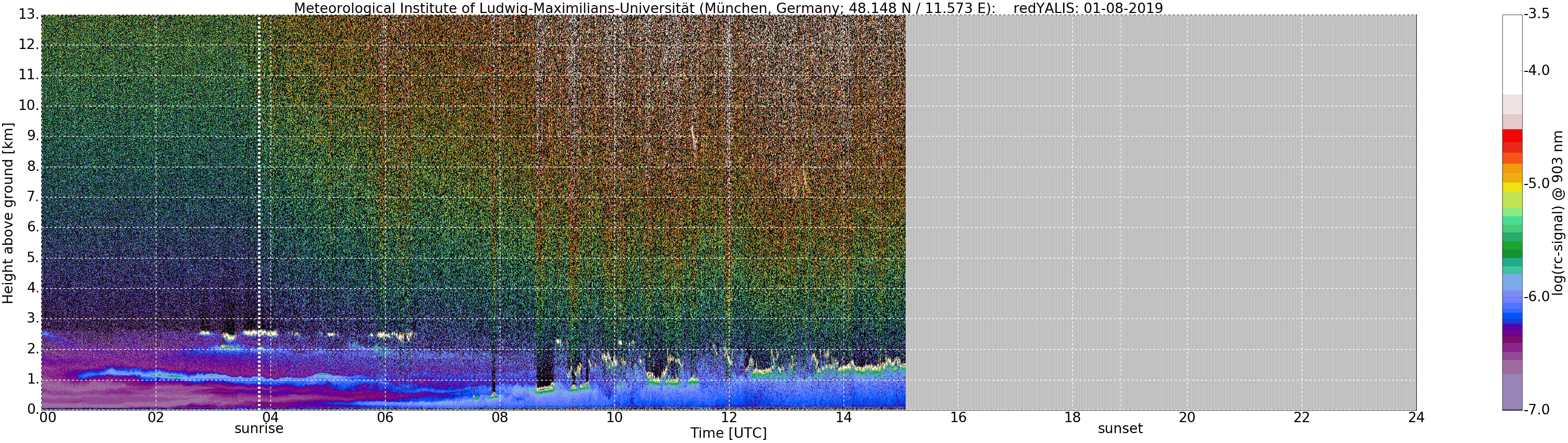The image size is (1568, 443).
Task: Click the '00' time axis tick label
Action: coord(47,417)
